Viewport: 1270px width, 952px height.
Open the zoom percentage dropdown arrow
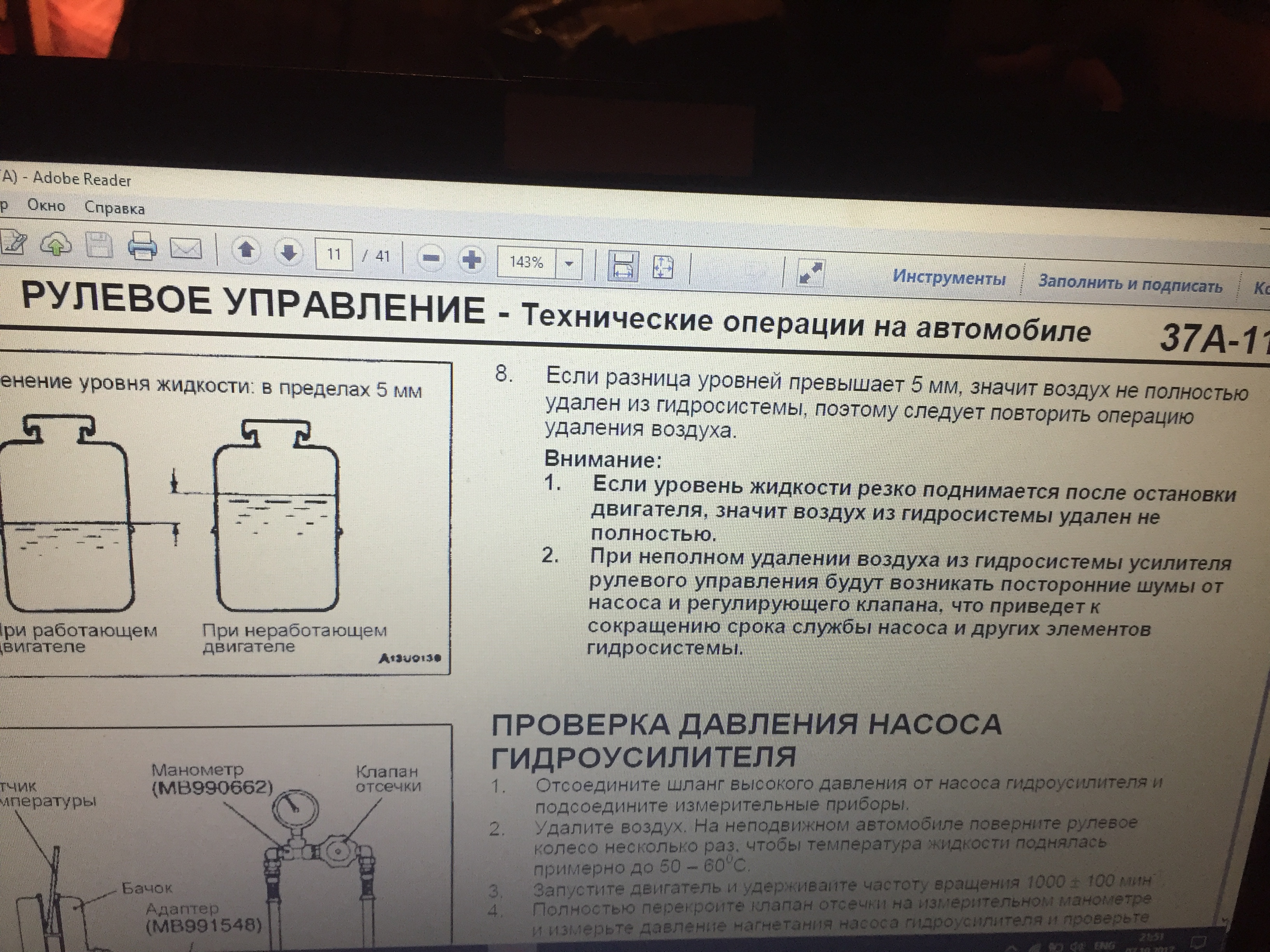point(569,264)
